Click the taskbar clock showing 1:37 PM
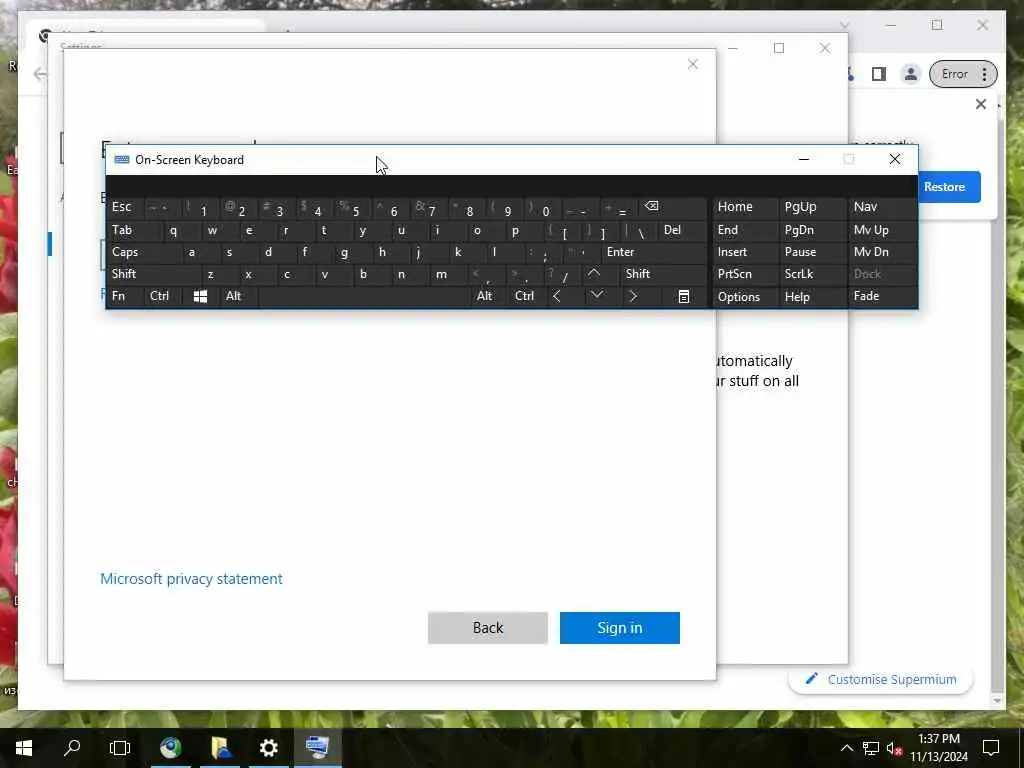Viewport: 1024px width, 768px height. (939, 748)
